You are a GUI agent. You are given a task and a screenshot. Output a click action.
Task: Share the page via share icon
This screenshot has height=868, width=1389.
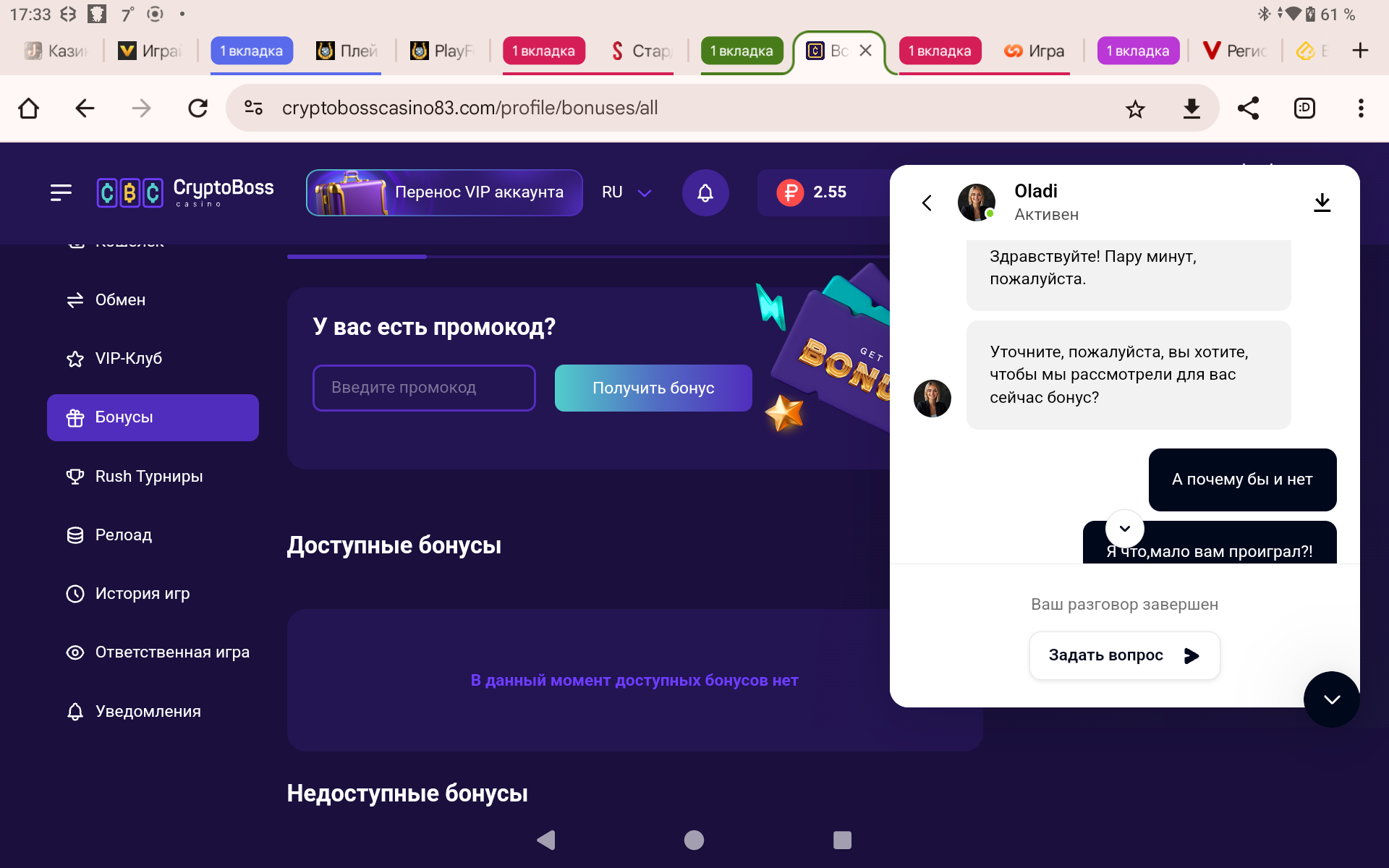(1248, 109)
